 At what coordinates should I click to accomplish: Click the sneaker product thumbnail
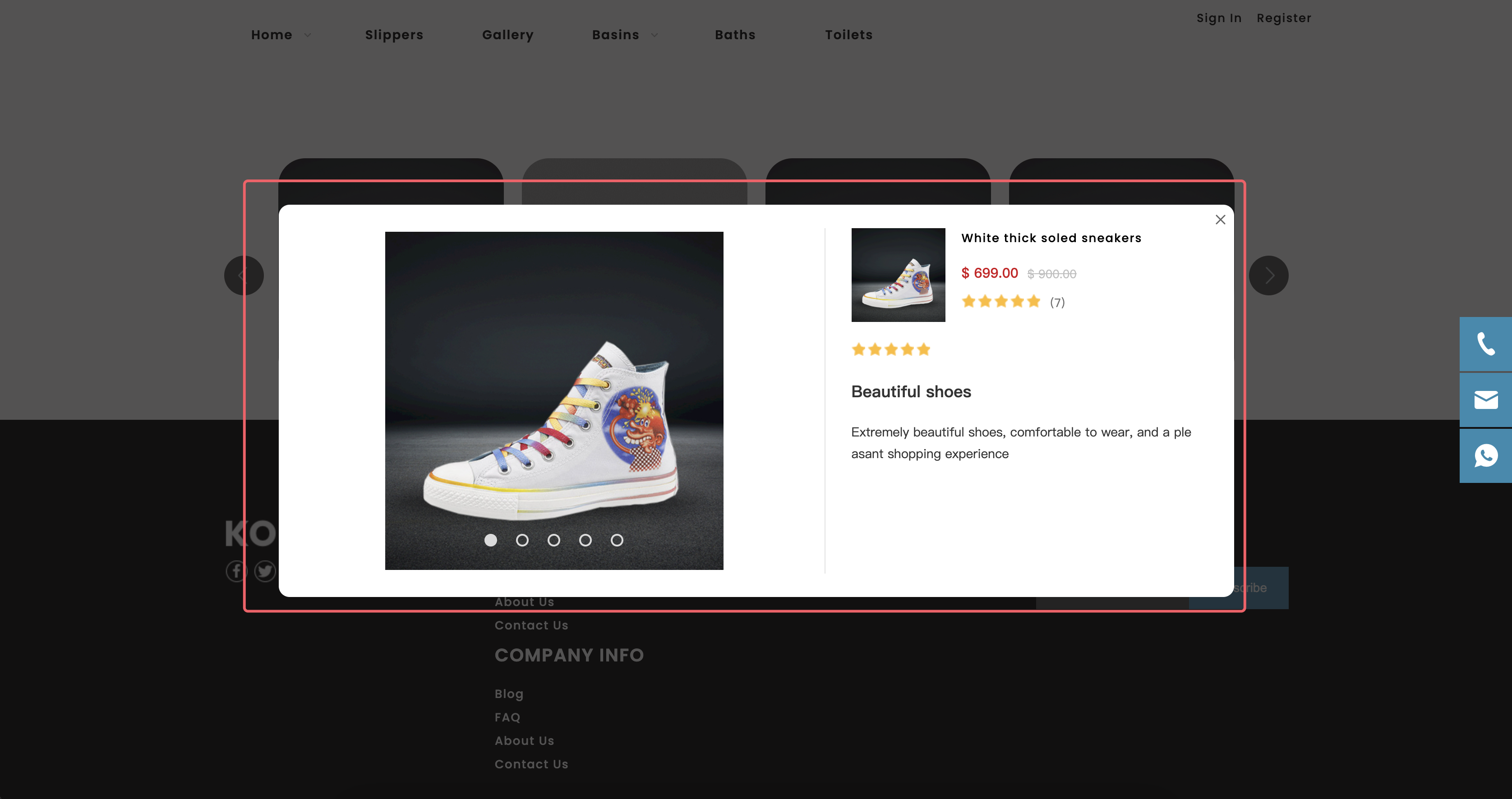[x=898, y=275]
